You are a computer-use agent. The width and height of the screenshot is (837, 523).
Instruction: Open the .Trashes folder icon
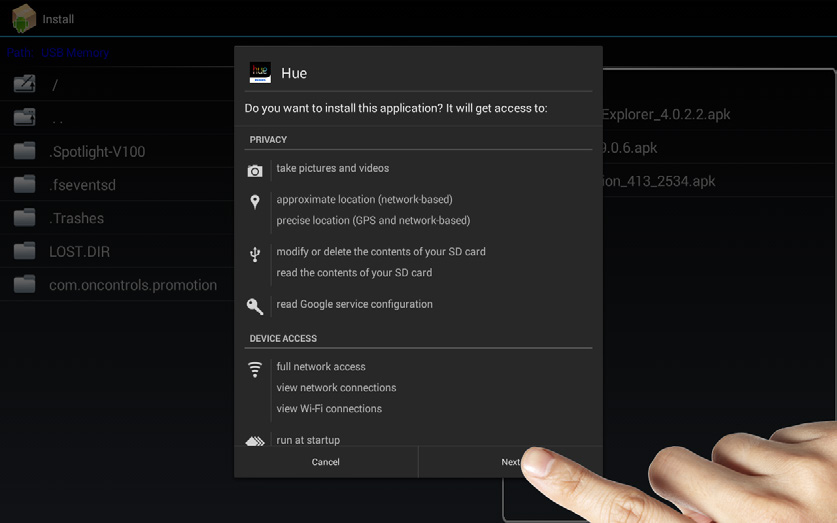25,218
